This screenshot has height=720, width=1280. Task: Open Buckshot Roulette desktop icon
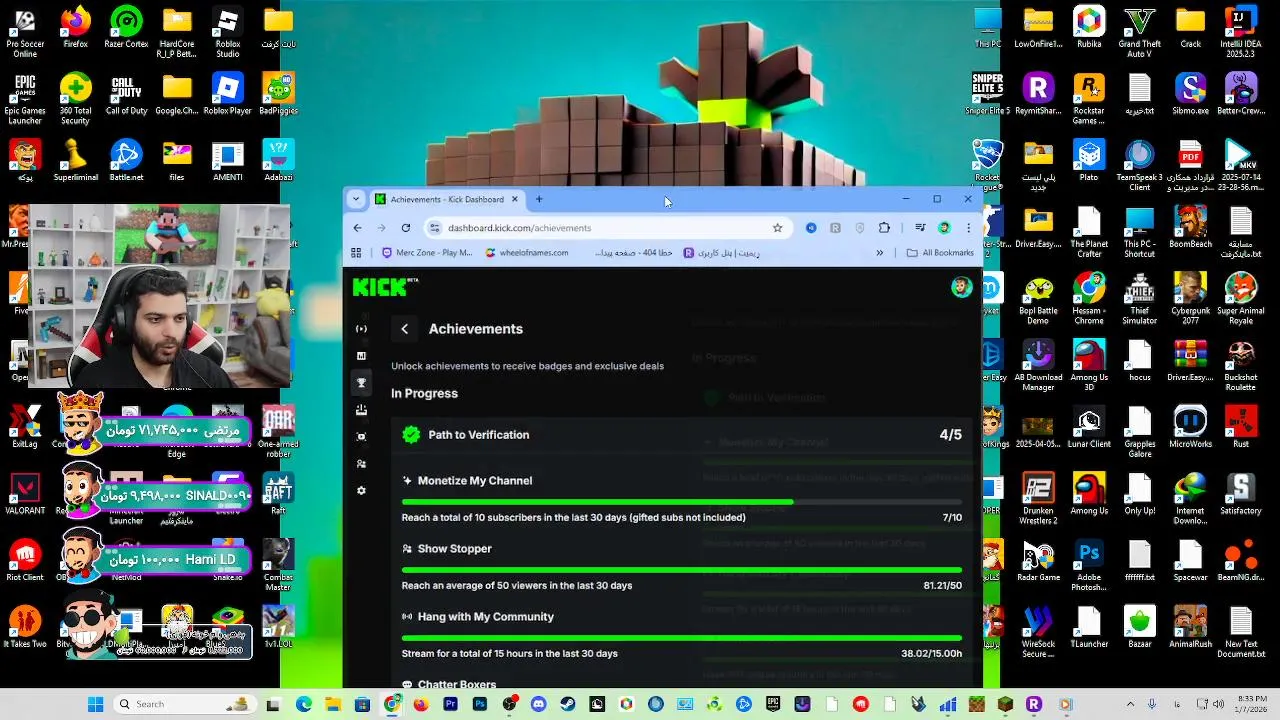coord(1241,366)
